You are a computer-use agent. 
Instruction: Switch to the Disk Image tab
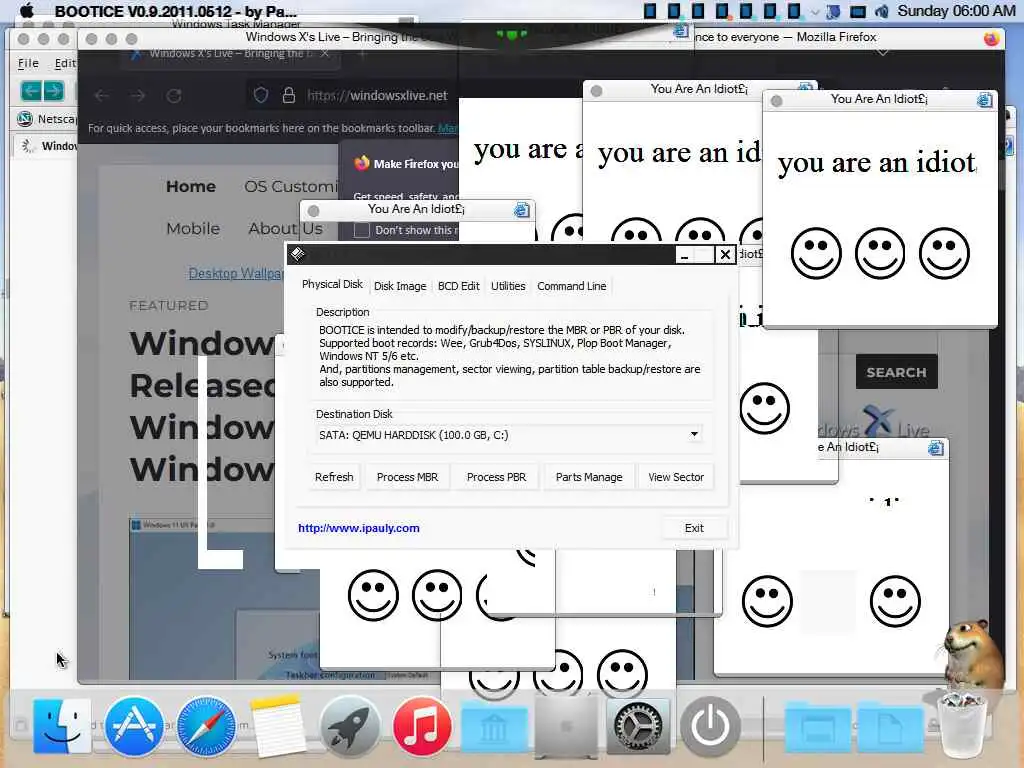tap(400, 286)
